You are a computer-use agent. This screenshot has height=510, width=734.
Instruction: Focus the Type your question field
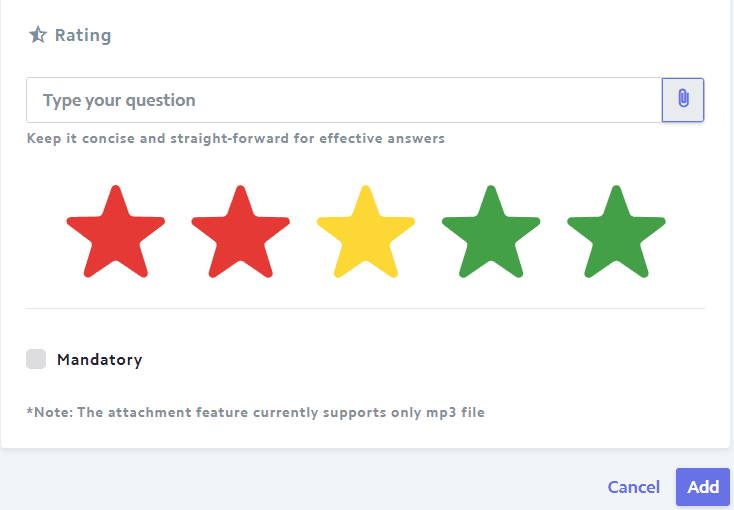pyautogui.click(x=344, y=100)
